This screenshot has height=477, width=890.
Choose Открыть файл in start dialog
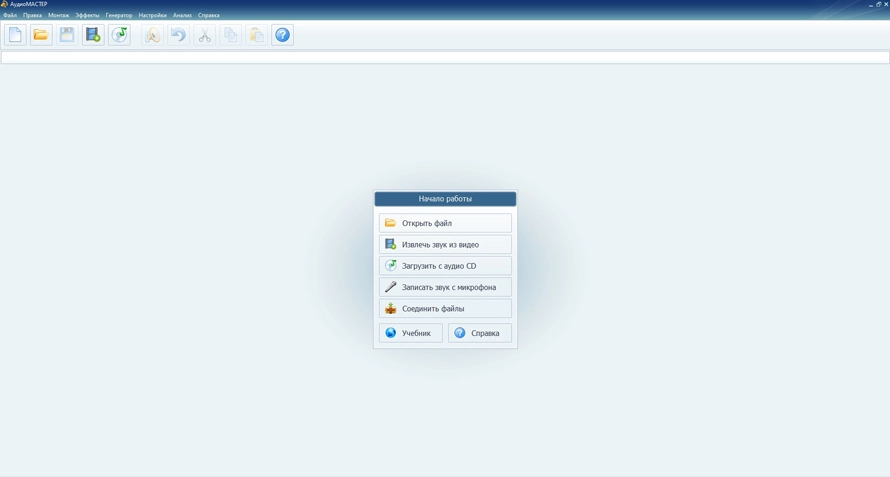point(445,223)
